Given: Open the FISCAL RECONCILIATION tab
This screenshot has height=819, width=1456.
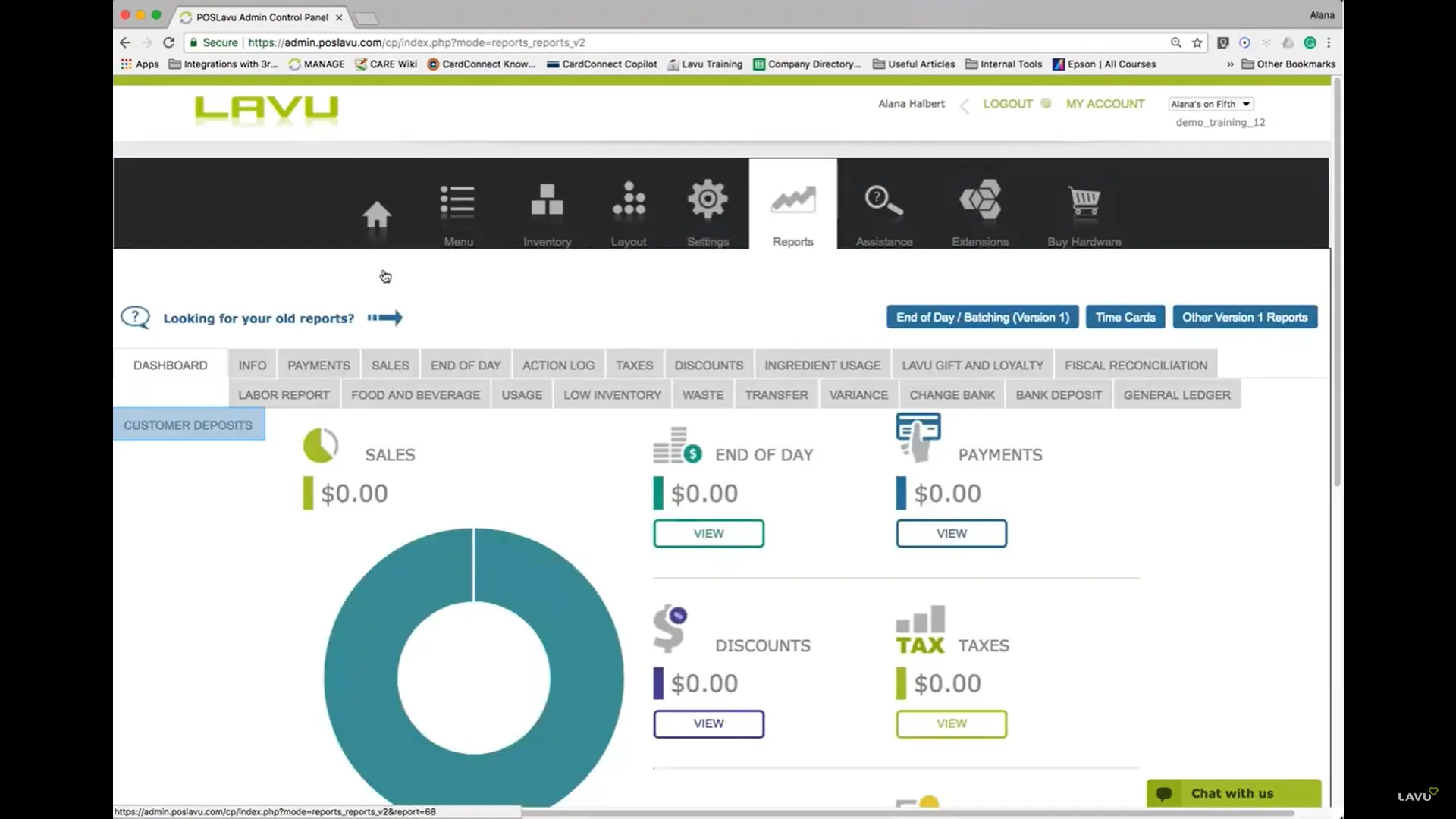Looking at the screenshot, I should [1136, 365].
